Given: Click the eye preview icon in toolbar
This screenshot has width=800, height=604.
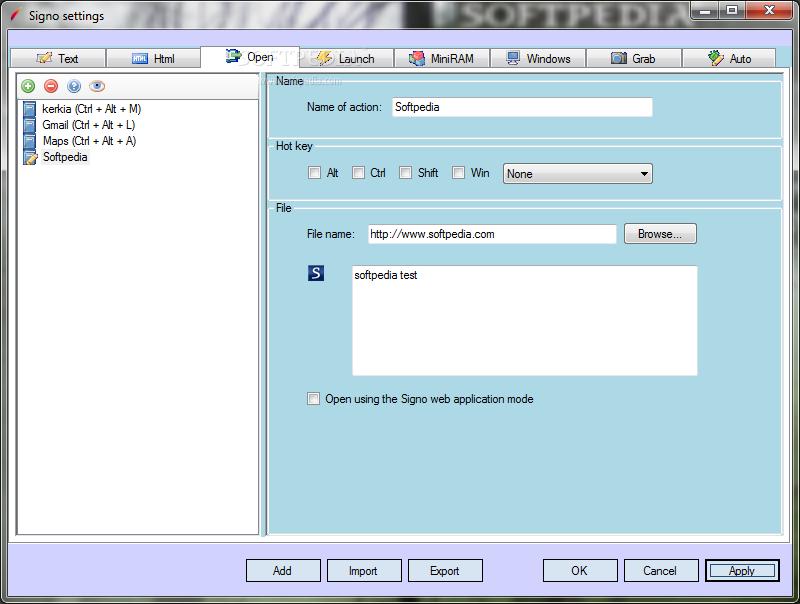Looking at the screenshot, I should tap(97, 86).
